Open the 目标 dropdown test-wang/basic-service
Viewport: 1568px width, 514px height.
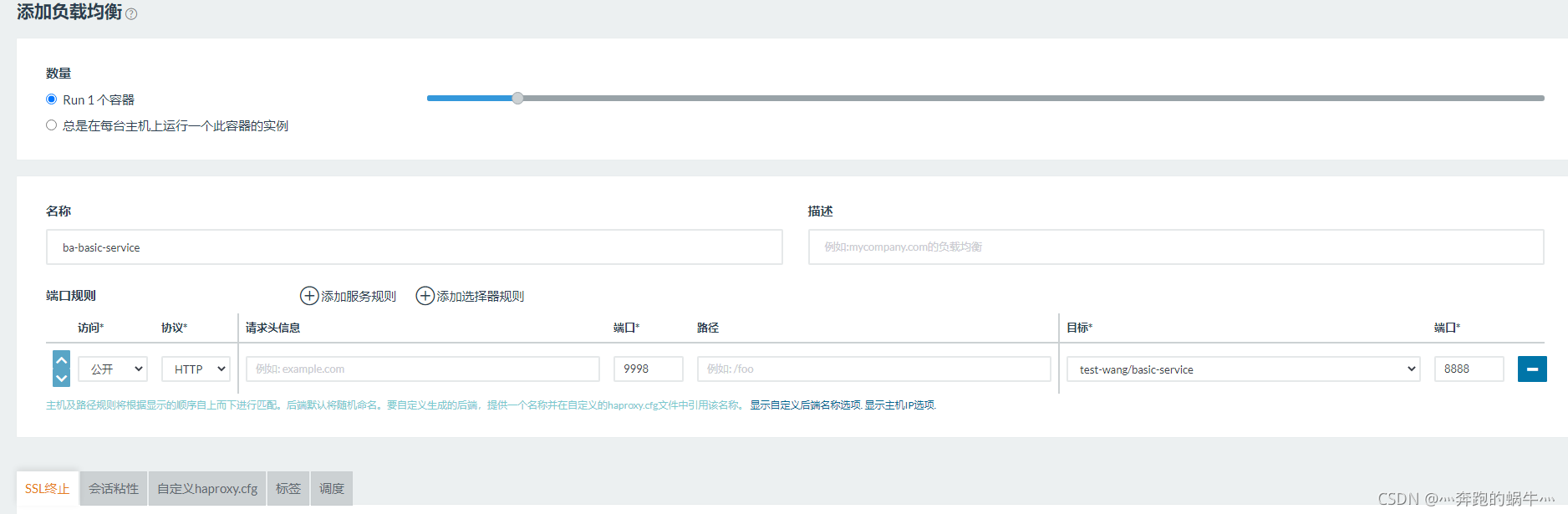coord(1244,369)
